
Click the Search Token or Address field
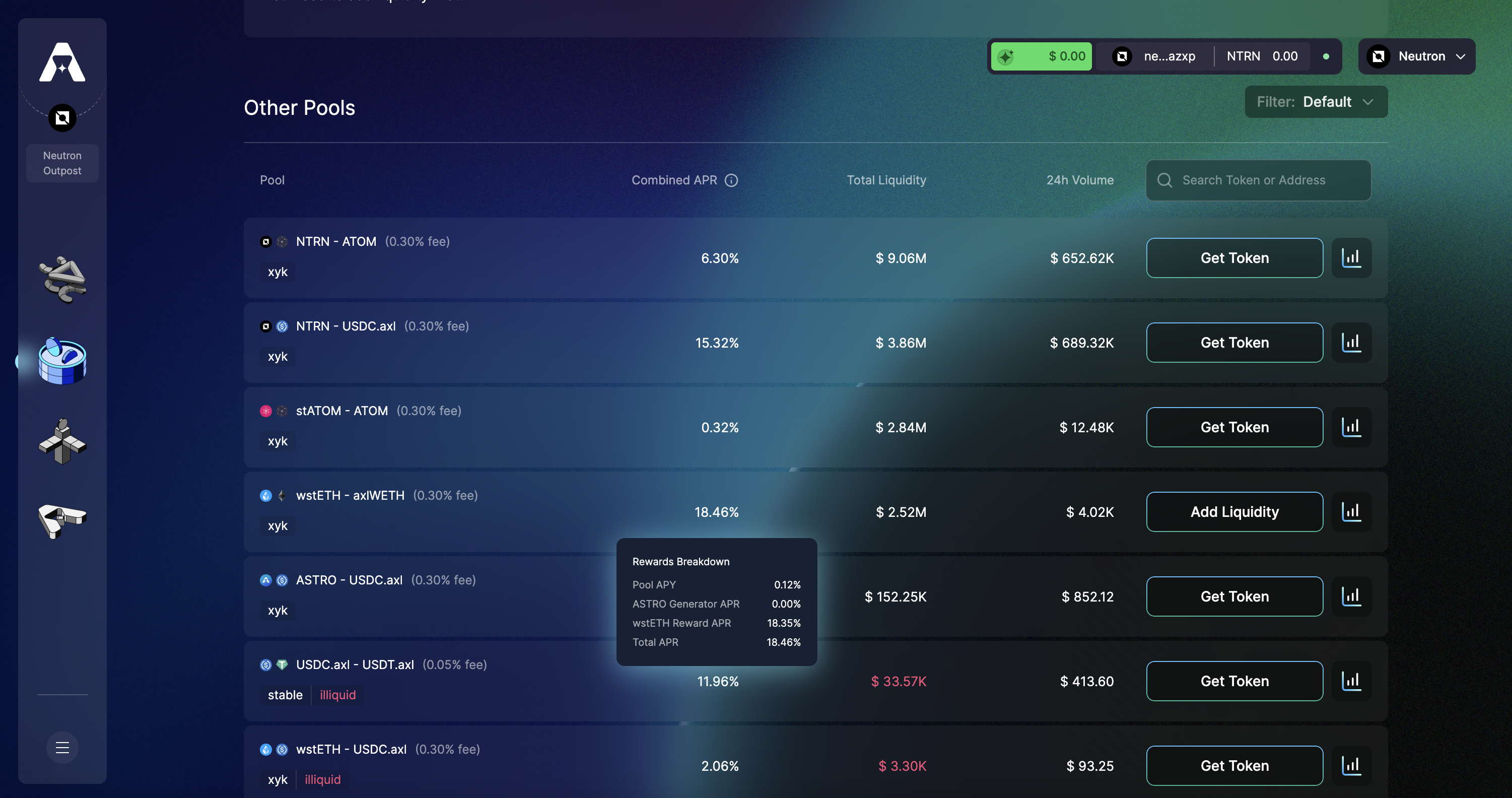point(1259,180)
